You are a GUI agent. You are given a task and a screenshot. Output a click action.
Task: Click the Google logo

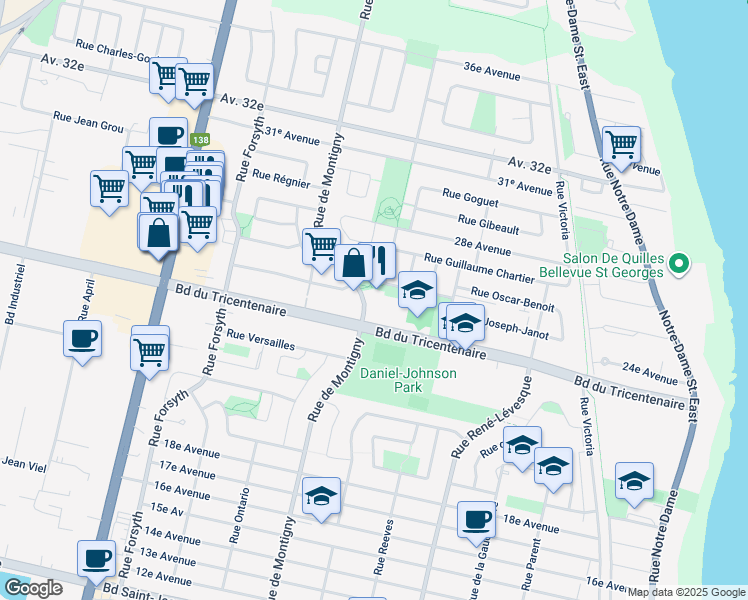(x=32, y=588)
